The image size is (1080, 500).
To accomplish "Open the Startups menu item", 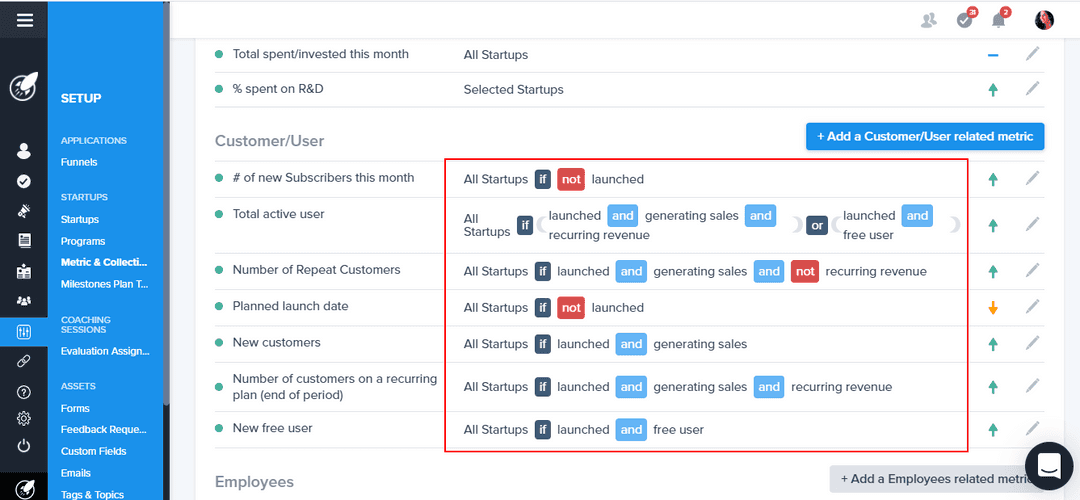I will click(80, 219).
